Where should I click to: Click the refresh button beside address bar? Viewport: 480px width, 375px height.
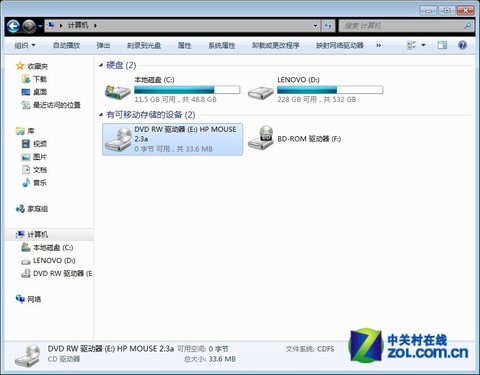[328, 26]
